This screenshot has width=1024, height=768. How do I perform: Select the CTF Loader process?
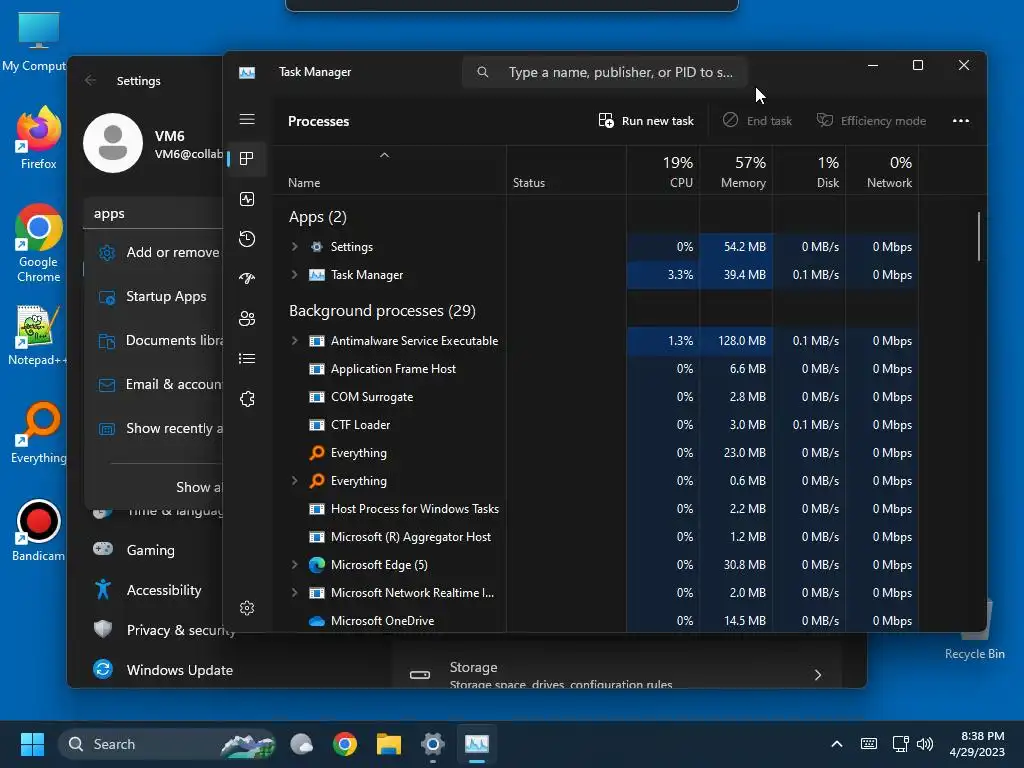tap(596, 424)
